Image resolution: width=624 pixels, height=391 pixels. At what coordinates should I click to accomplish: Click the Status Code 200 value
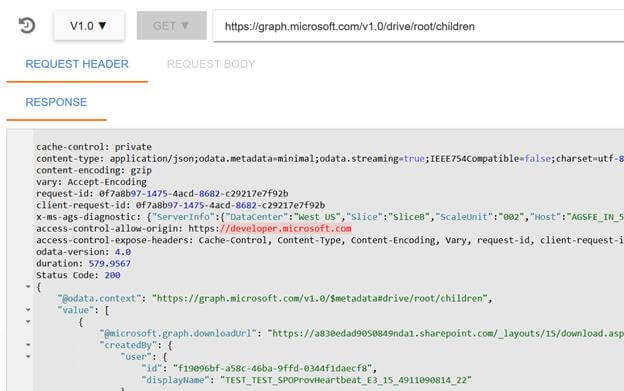(x=112, y=275)
